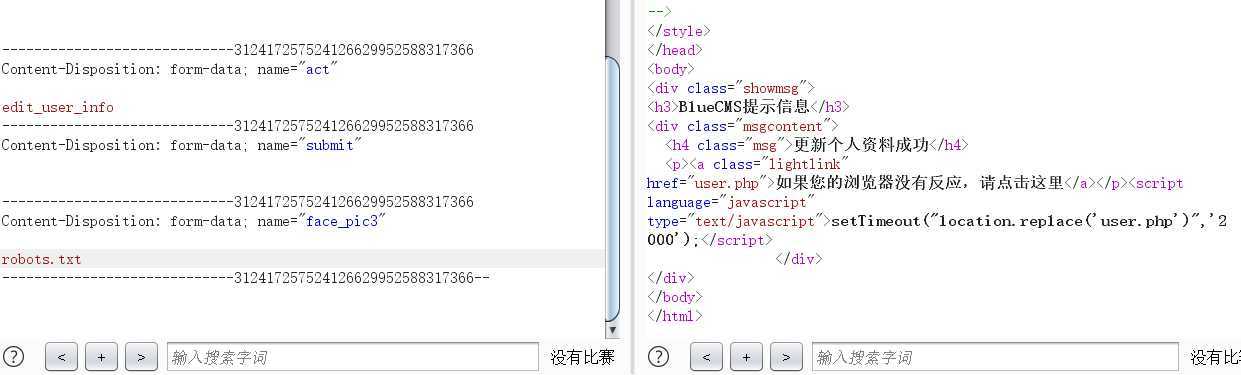Click the closing boundary line ending with --
Screen dimensions: 1241x375
[x=245, y=278]
